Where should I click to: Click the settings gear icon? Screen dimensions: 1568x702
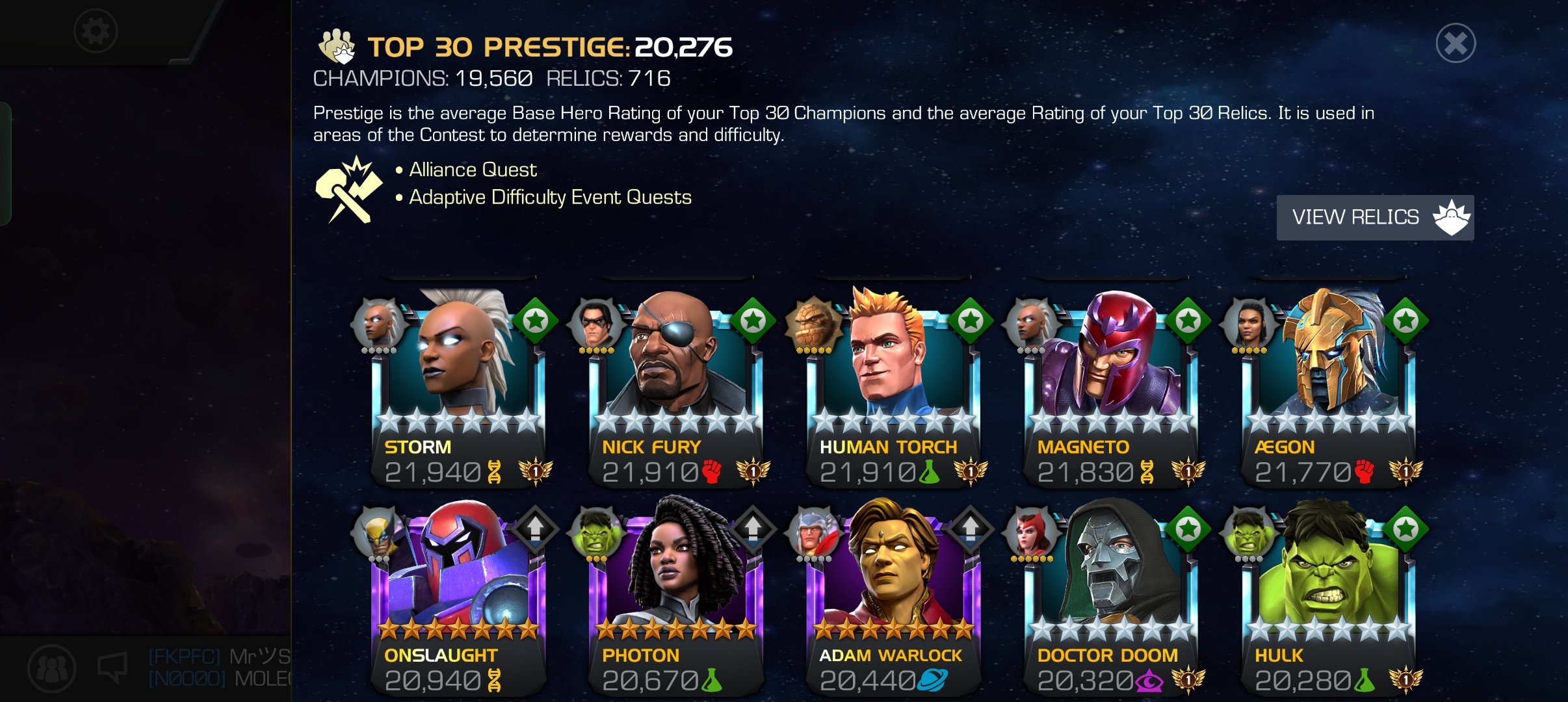click(x=96, y=31)
